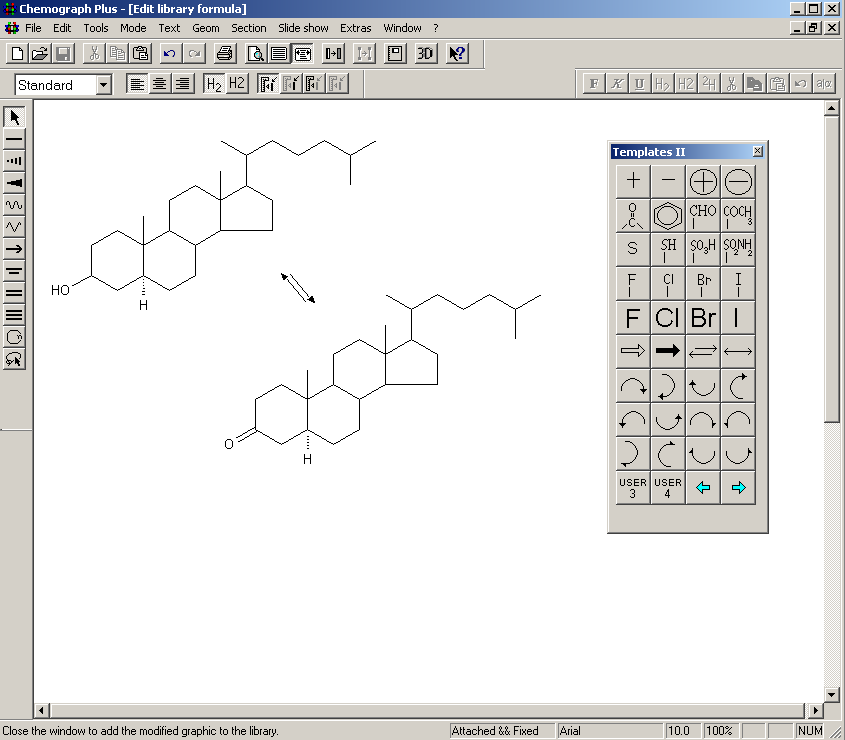Open the Extras menu
The width and height of the screenshot is (845, 740).
point(356,28)
